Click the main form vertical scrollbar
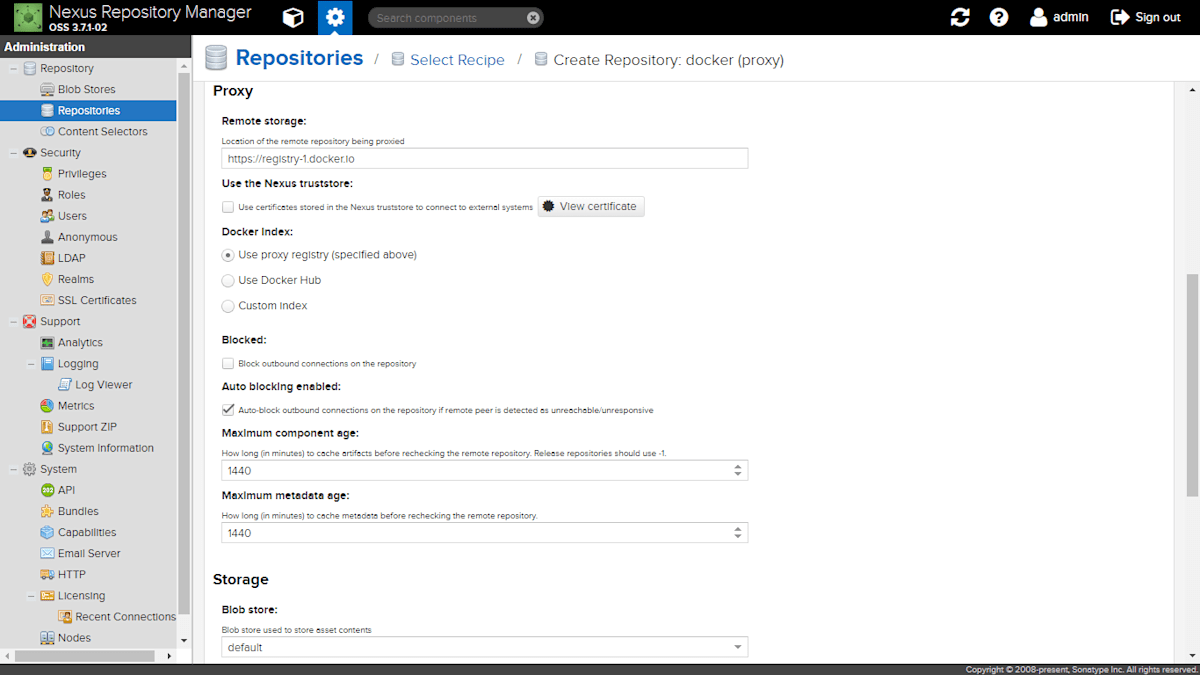Screen dimensions: 1200x675 (1192, 385)
